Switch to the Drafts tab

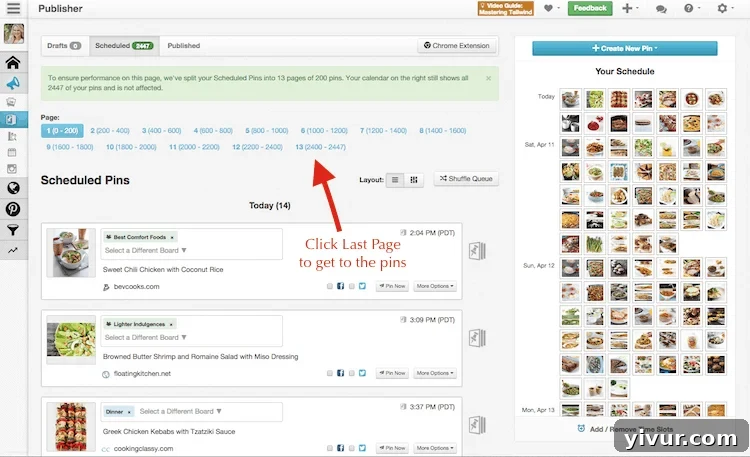(64, 46)
